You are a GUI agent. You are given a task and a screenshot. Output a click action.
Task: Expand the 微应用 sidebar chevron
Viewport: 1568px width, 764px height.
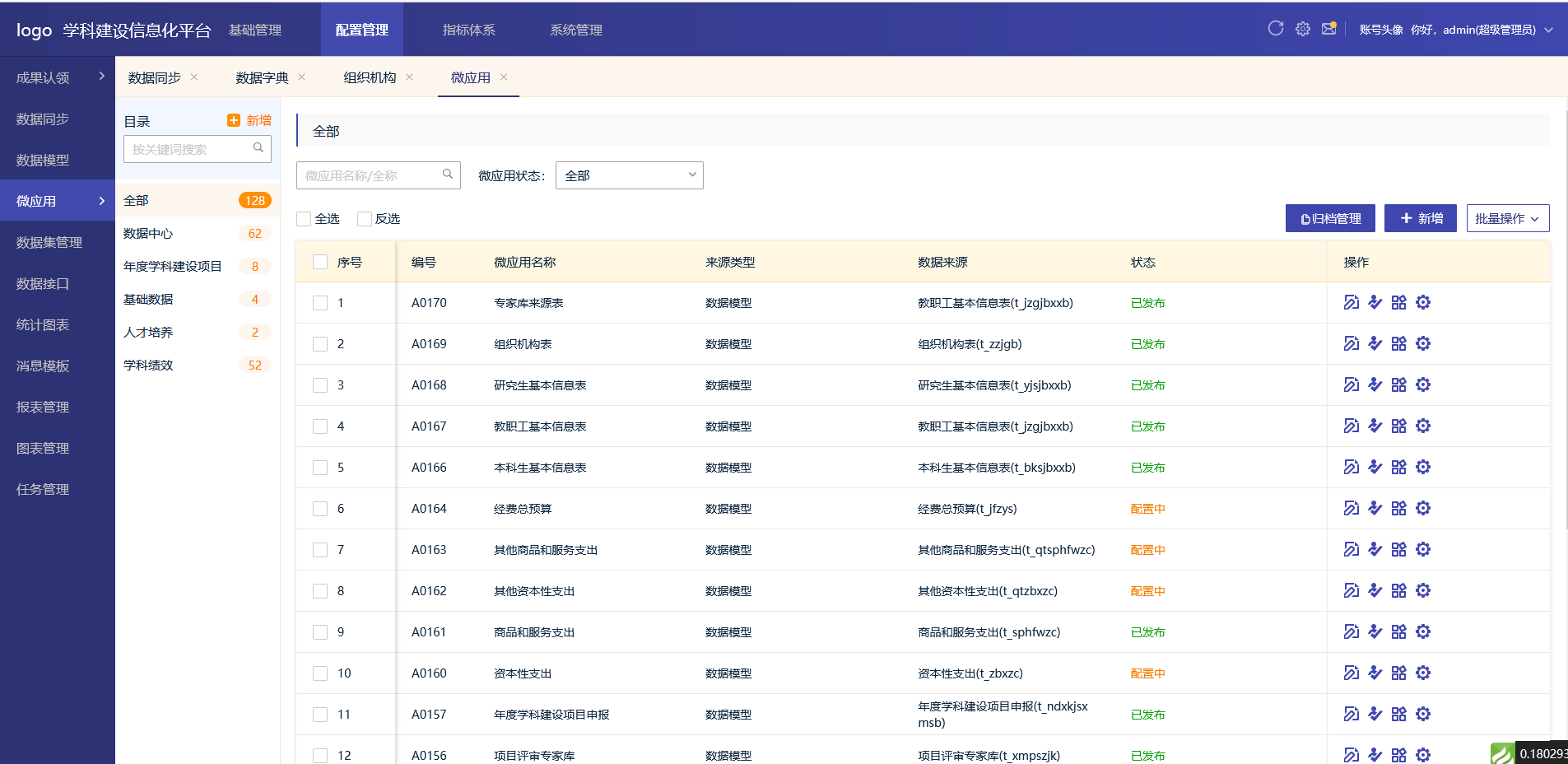click(102, 201)
